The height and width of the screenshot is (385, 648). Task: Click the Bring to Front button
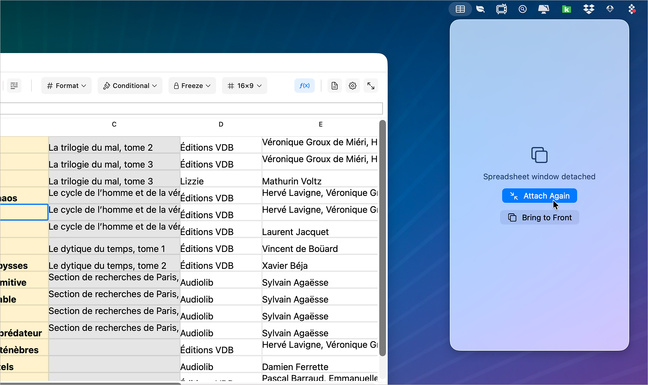pyautogui.click(x=539, y=217)
